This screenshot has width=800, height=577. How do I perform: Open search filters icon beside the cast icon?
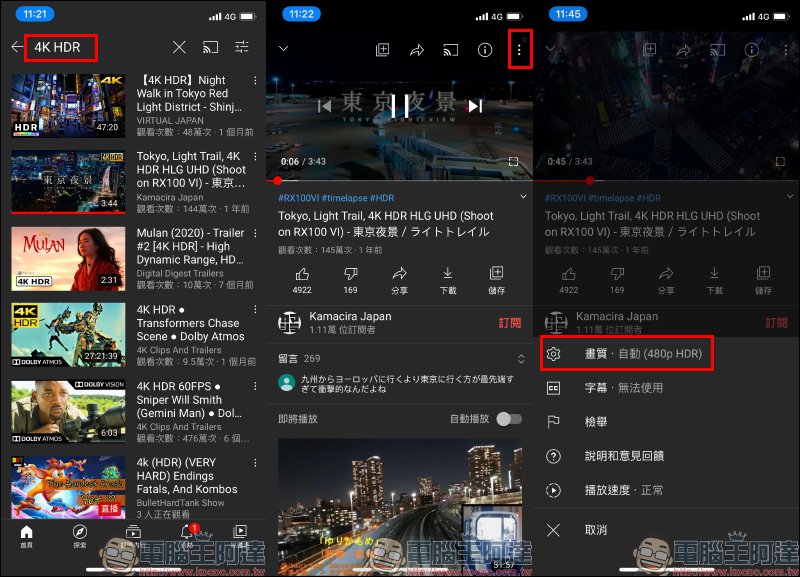tap(242, 47)
